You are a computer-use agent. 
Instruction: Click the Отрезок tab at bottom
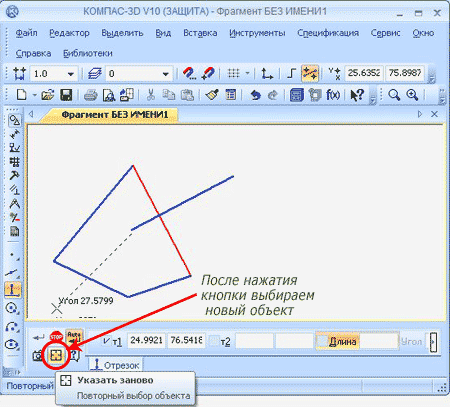click(115, 365)
